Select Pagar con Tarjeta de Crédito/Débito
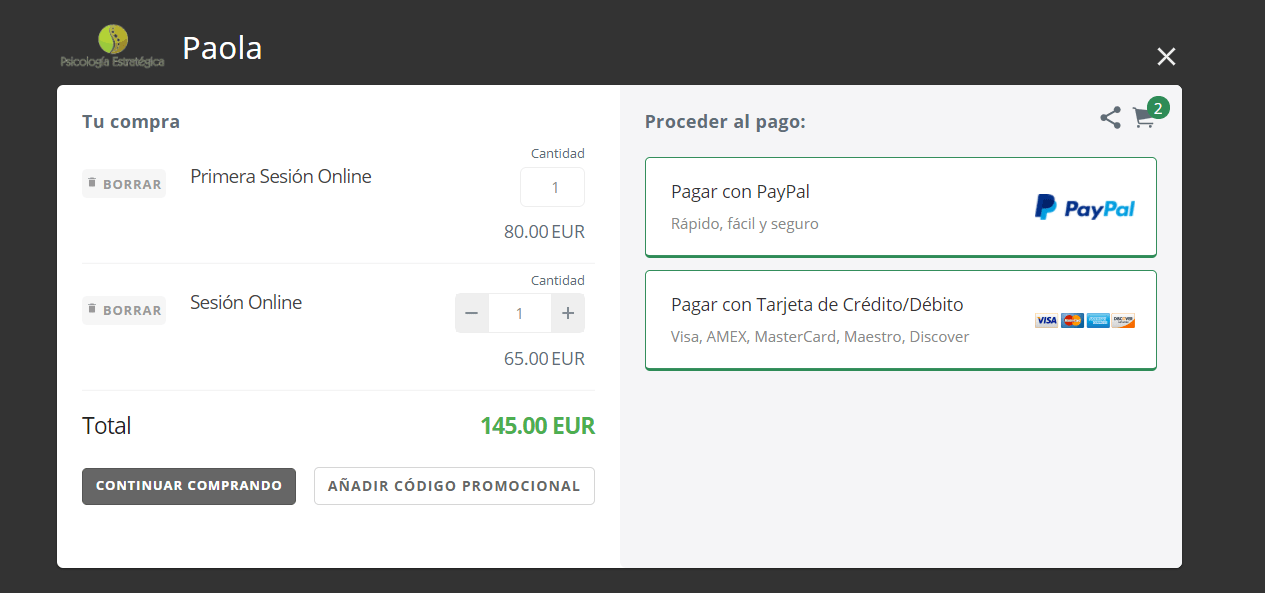 point(901,320)
